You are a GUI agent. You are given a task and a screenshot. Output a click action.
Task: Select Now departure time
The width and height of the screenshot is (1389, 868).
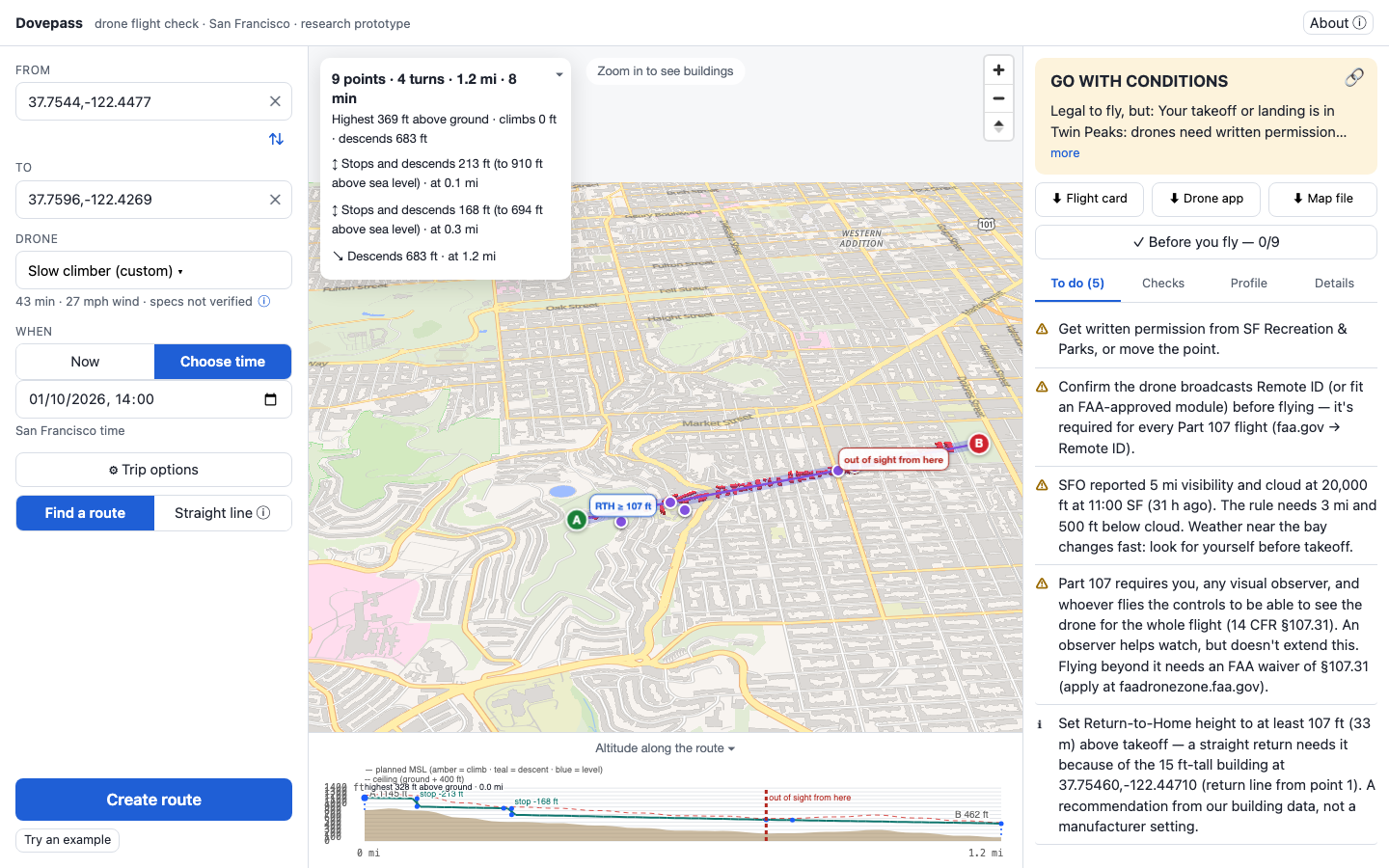pos(85,362)
